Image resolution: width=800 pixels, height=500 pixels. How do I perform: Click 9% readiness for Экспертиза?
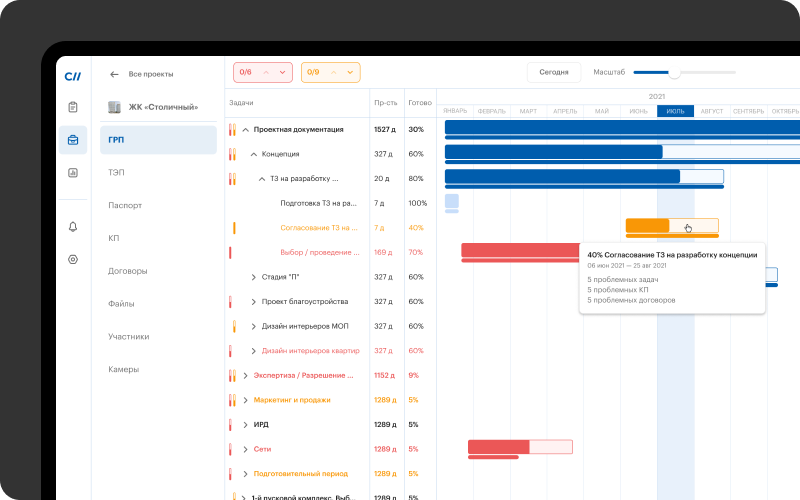(x=413, y=376)
